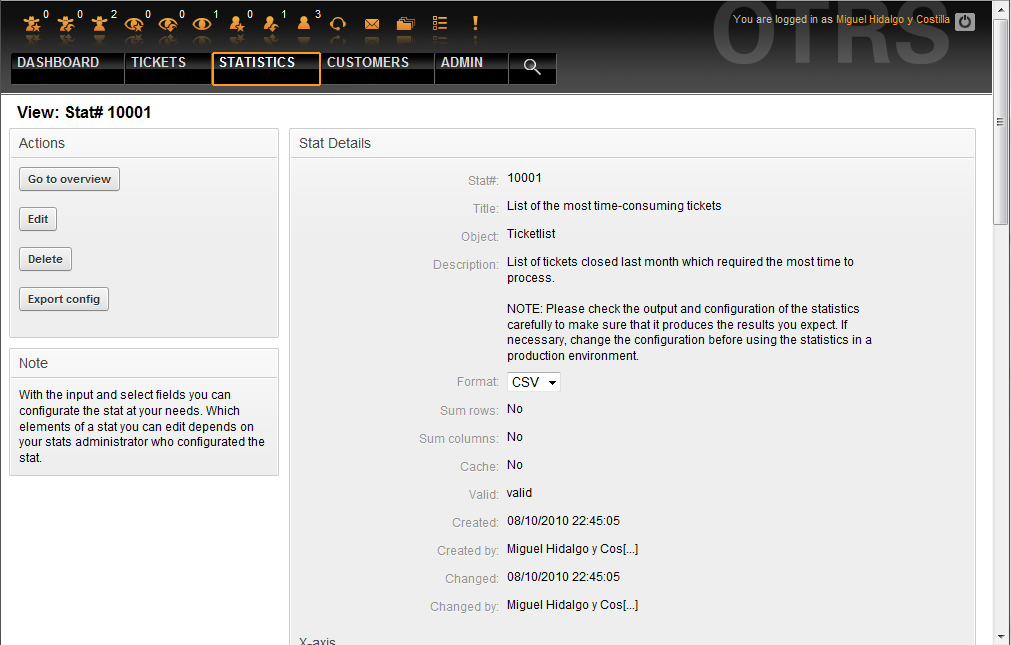The width and height of the screenshot is (1011, 645).
Task: Open watched tickets eye icon showing 1
Action: [x=202, y=24]
